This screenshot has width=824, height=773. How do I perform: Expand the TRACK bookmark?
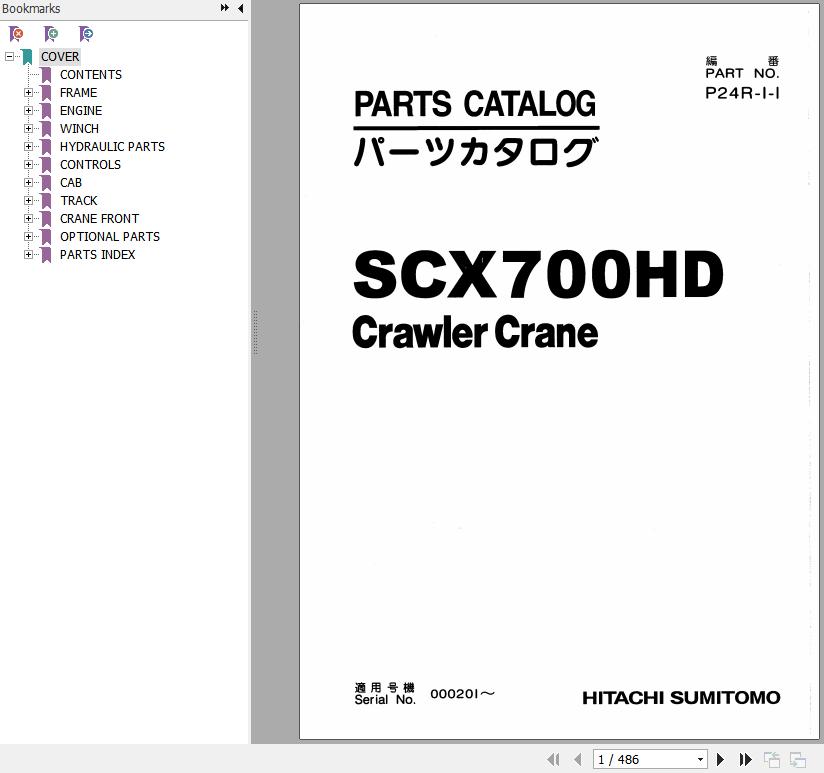(x=28, y=200)
